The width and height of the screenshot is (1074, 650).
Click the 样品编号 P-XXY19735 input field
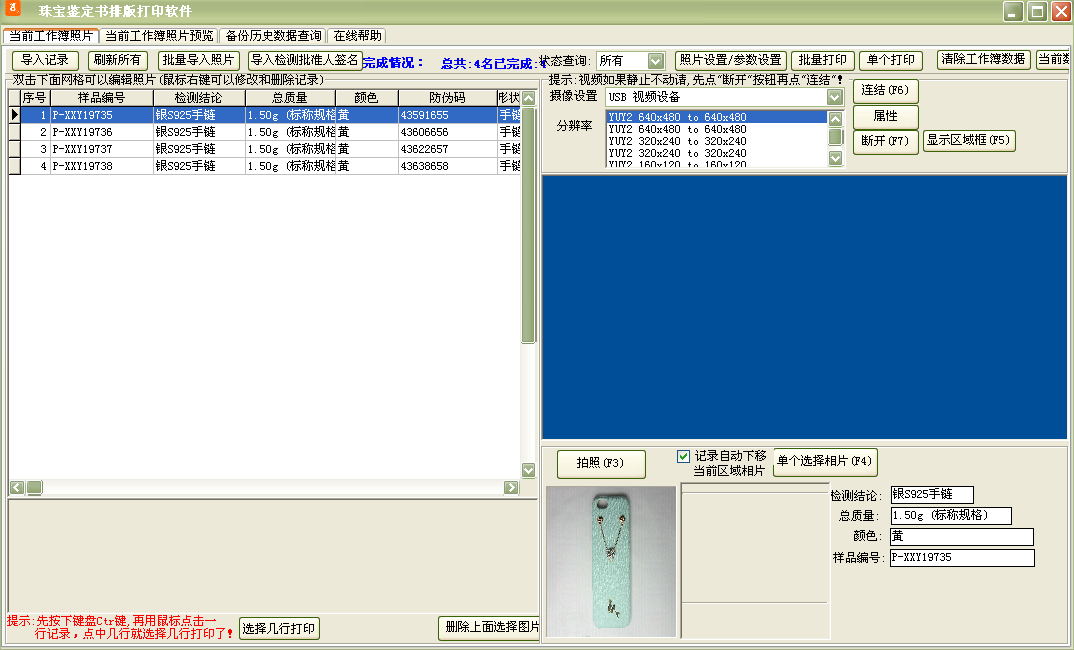click(960, 557)
